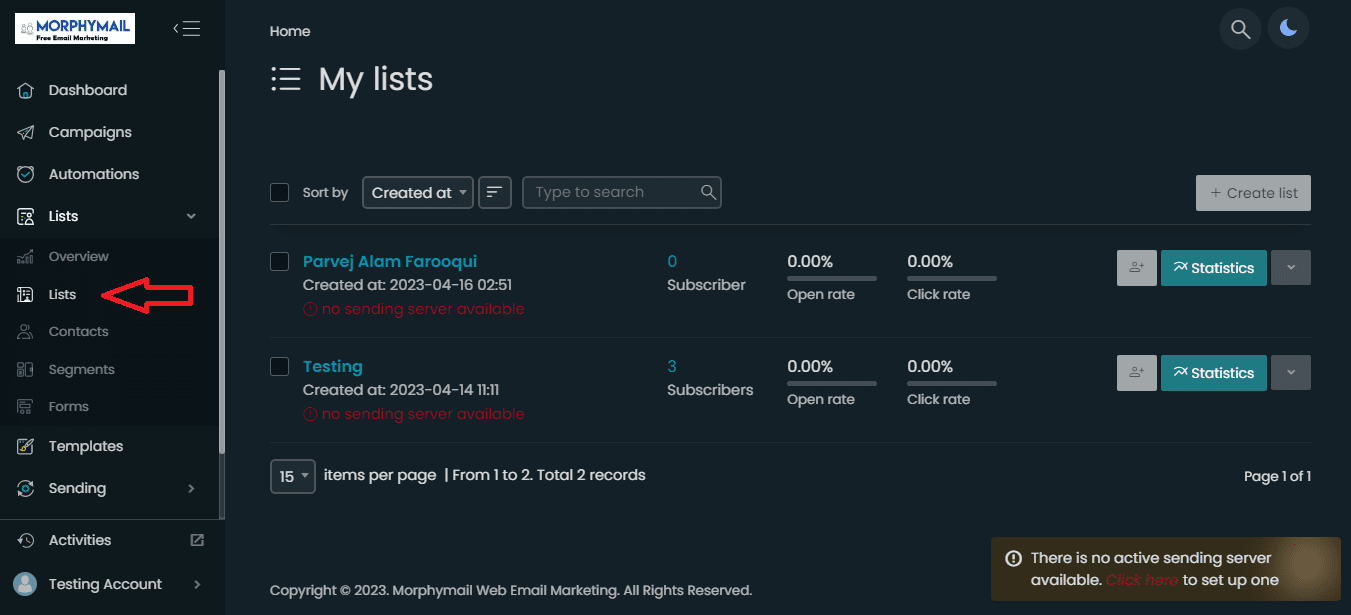Image resolution: width=1351 pixels, height=615 pixels.
Task: Open the Created at sort dropdown
Action: (x=418, y=193)
